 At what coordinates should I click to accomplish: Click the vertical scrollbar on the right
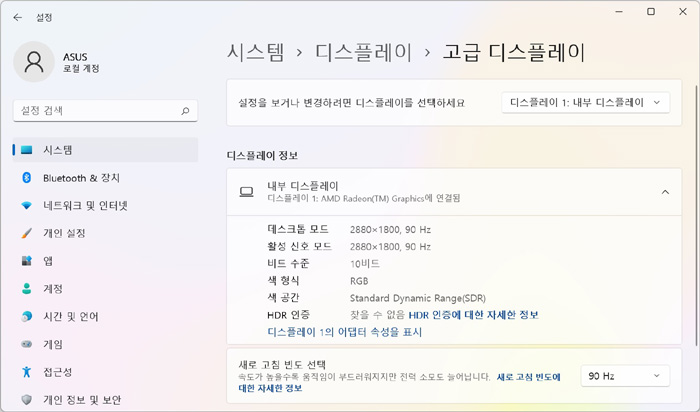tap(694, 200)
